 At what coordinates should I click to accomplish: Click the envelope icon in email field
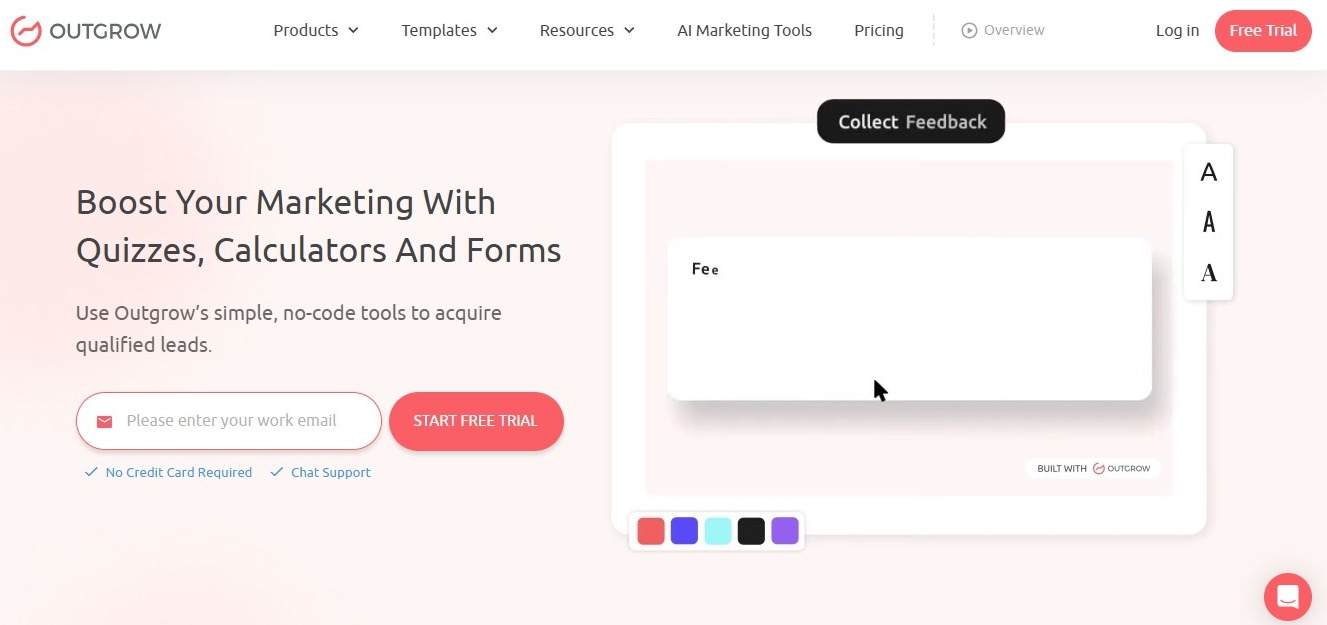(x=104, y=421)
